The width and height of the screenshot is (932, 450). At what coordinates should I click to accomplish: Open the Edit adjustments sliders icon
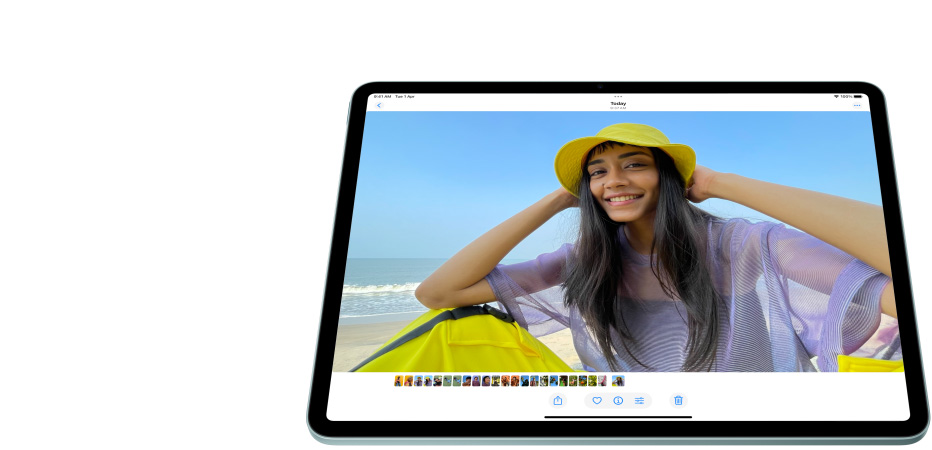[639, 400]
